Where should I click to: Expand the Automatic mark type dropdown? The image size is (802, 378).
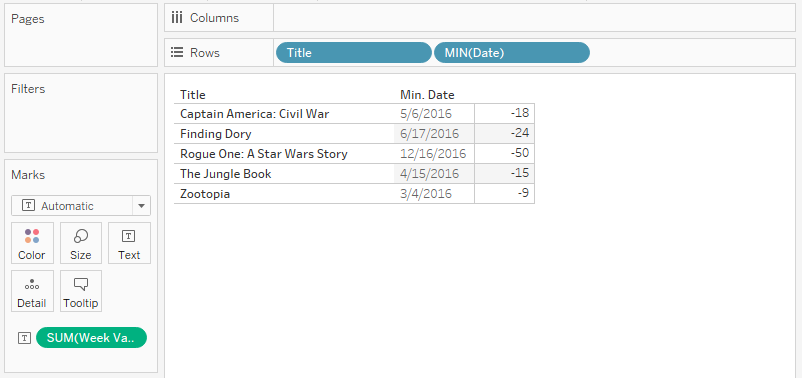tap(141, 206)
